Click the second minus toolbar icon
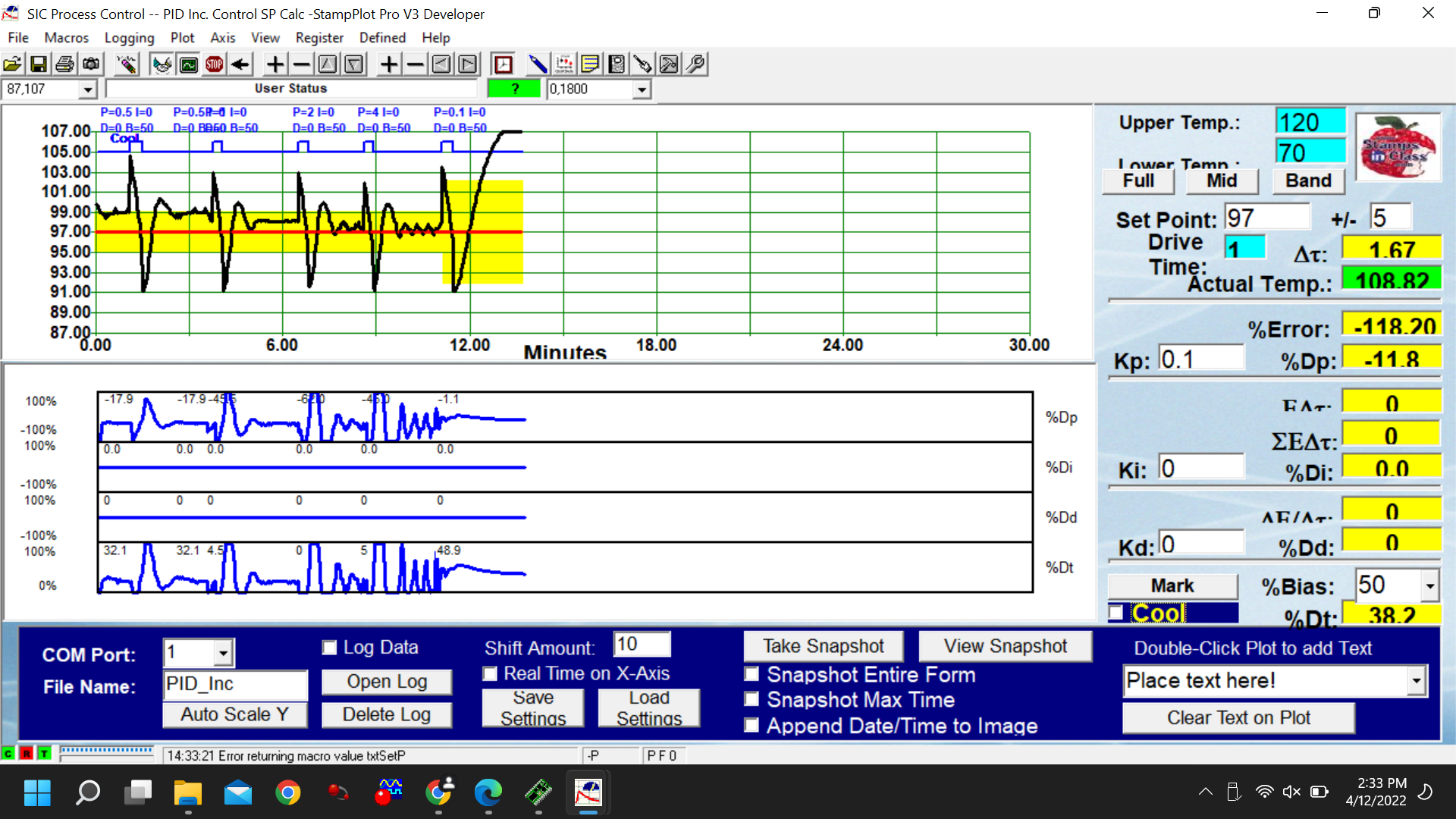The image size is (1456, 819). pyautogui.click(x=415, y=64)
